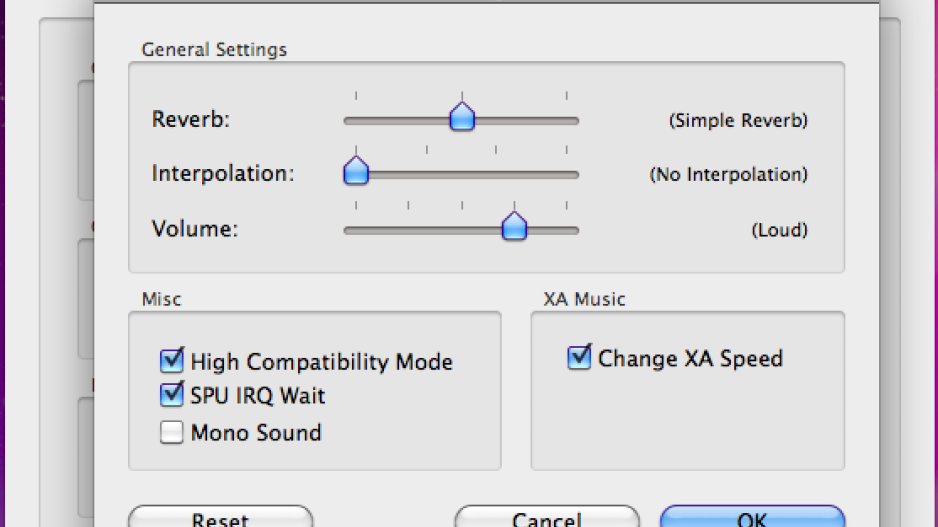Click the (Simple Reverb) value label

coord(738,121)
